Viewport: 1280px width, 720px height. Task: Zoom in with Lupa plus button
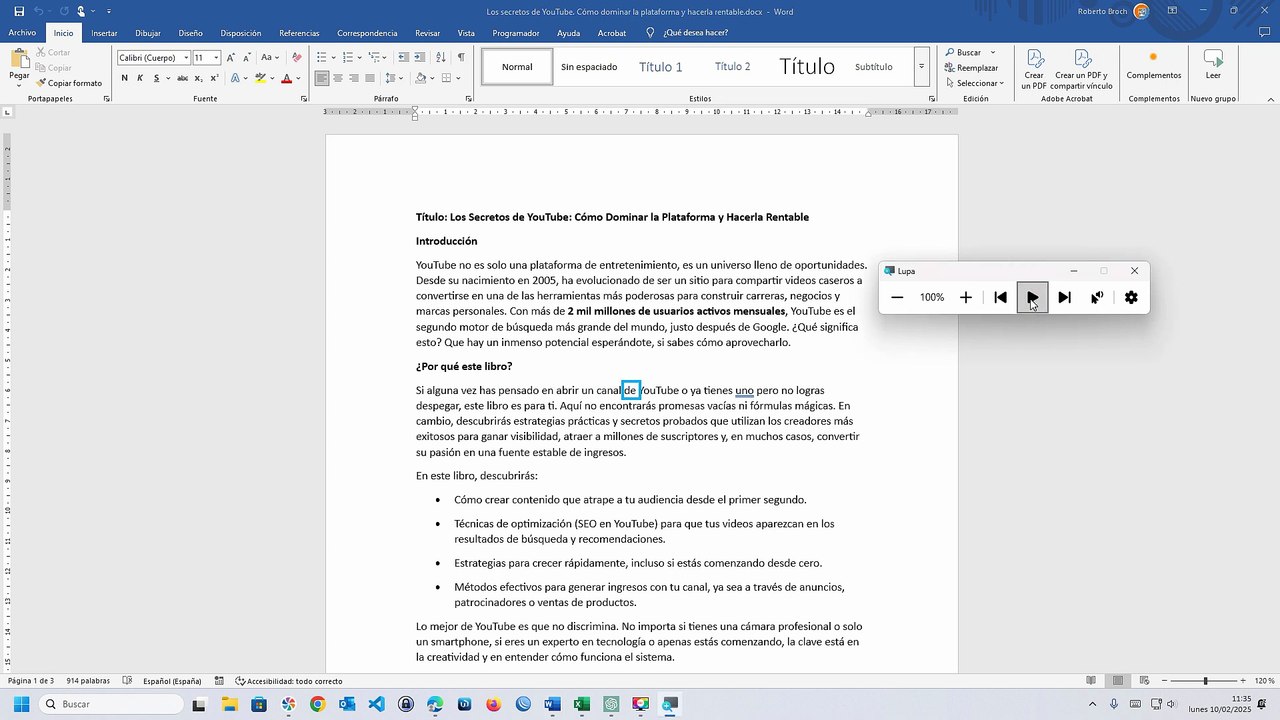965,297
